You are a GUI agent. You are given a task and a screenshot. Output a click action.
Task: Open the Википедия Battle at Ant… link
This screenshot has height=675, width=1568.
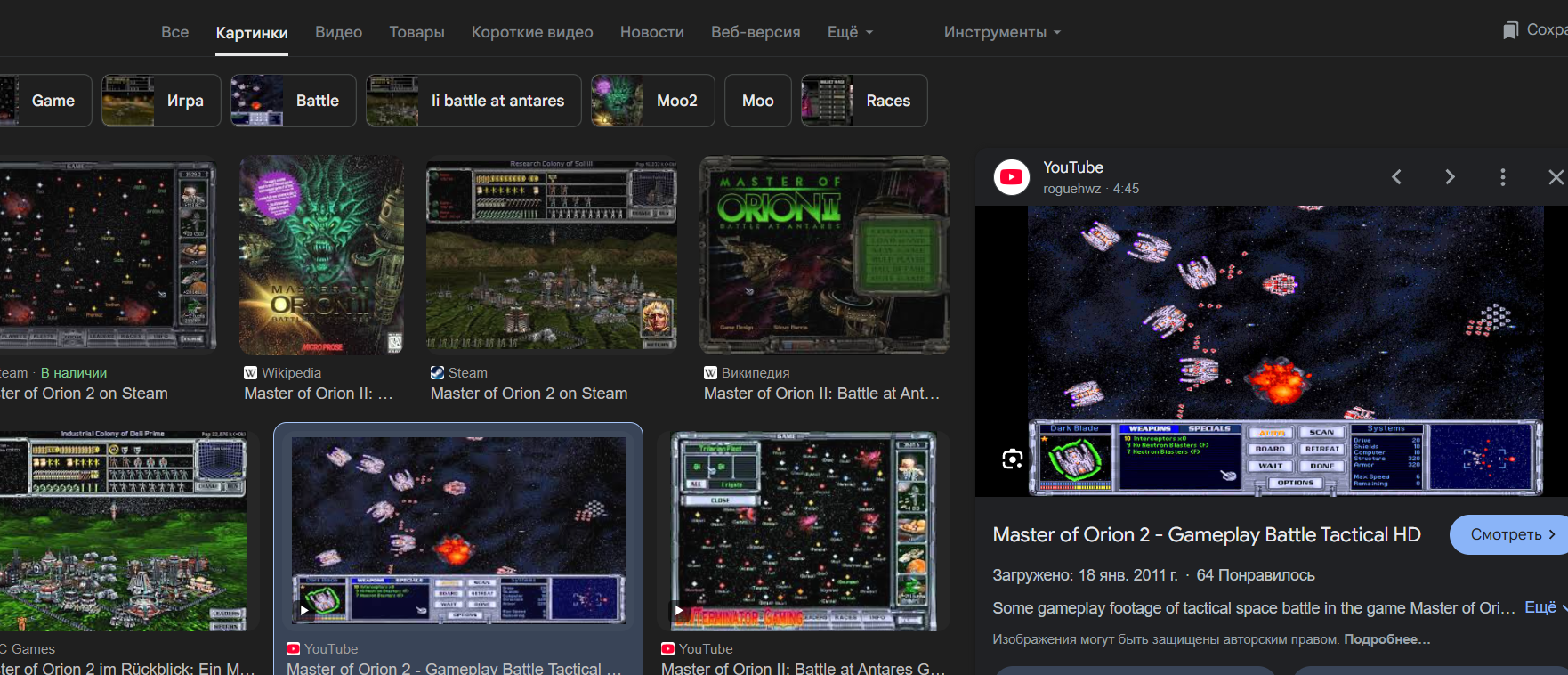tap(821, 394)
